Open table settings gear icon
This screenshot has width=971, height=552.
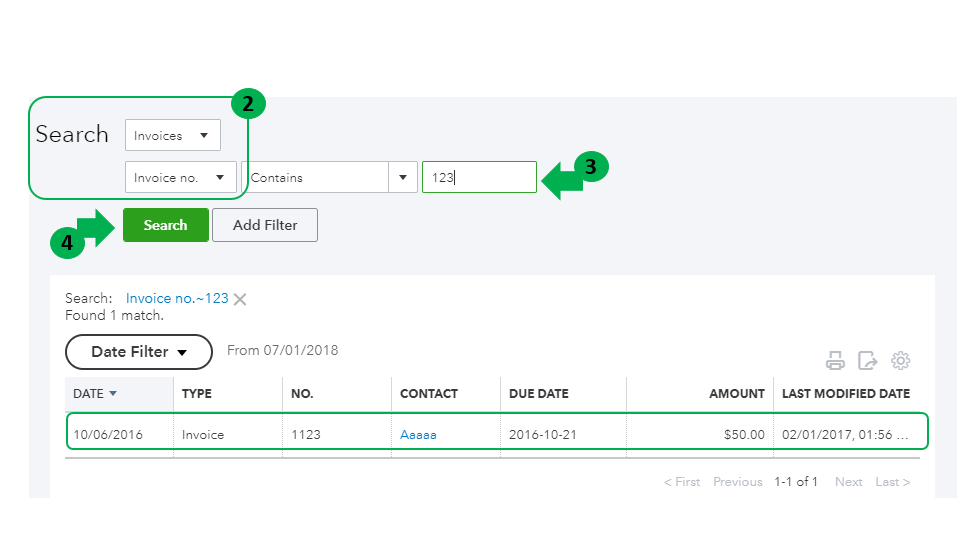(x=900, y=361)
